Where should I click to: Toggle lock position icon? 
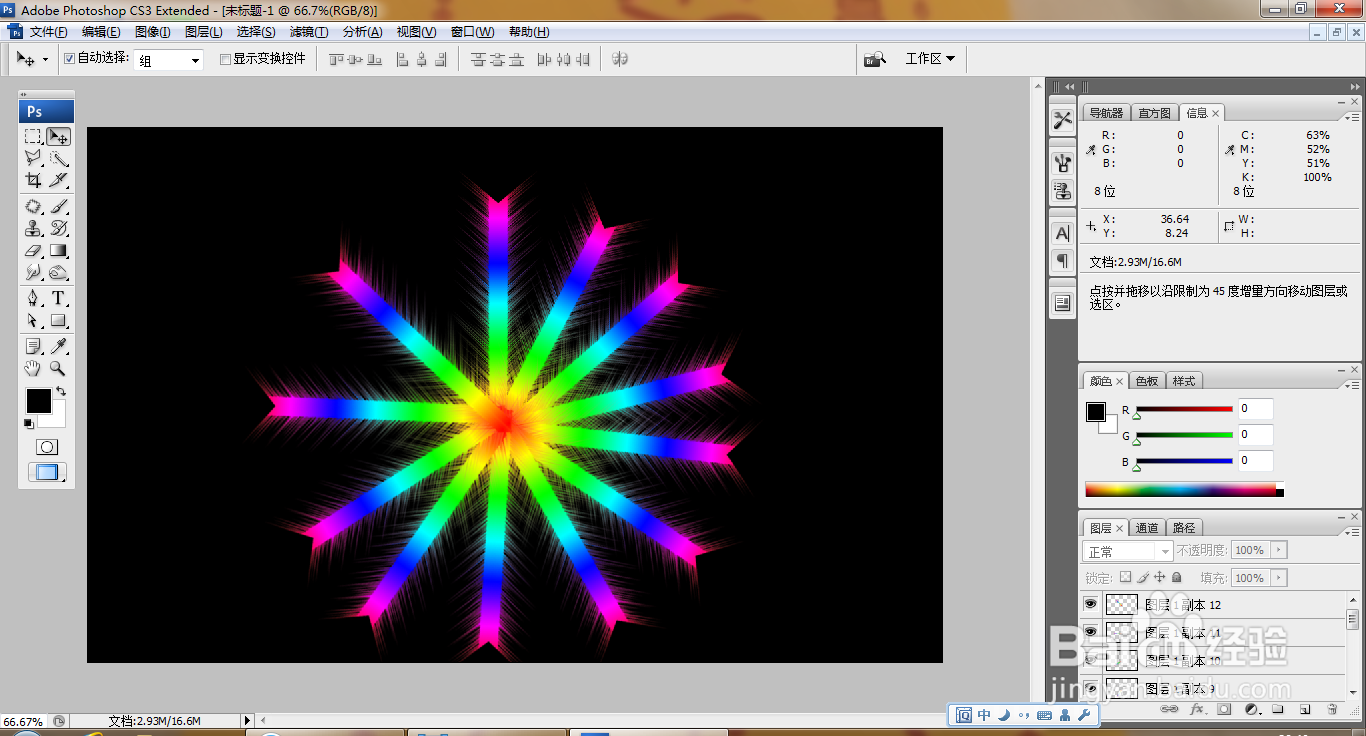tap(1160, 577)
